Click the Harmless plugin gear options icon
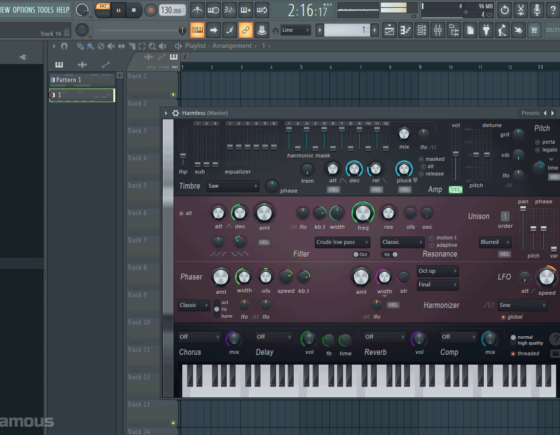The image size is (560, 435). tap(175, 113)
